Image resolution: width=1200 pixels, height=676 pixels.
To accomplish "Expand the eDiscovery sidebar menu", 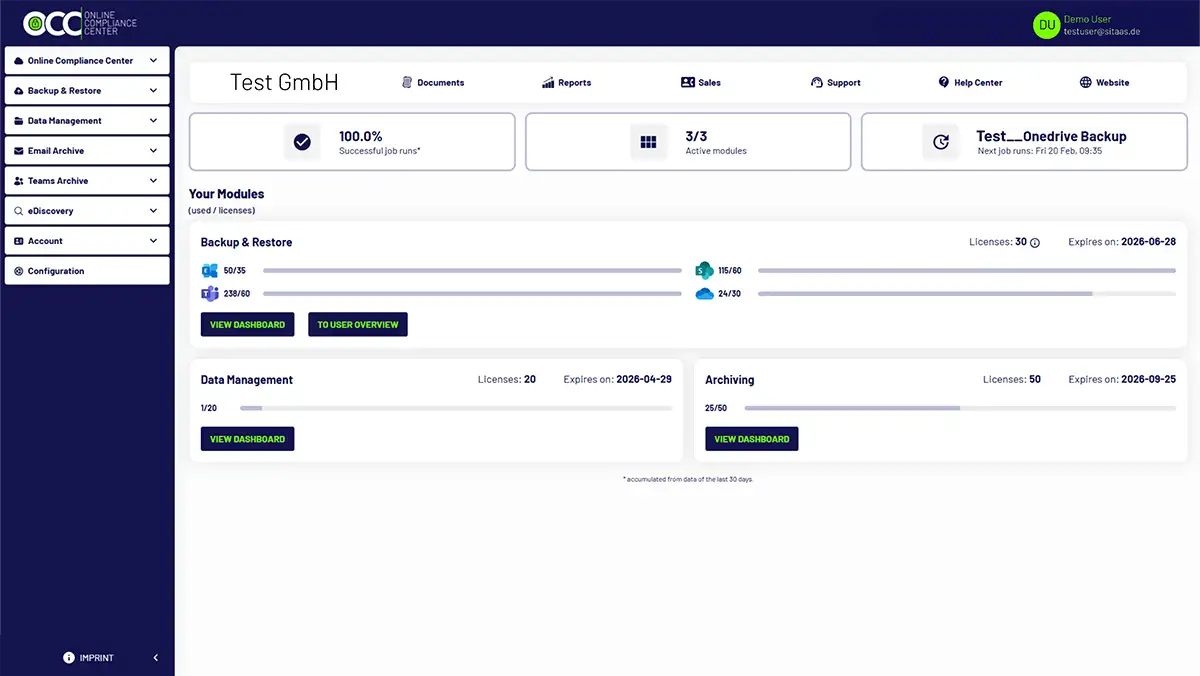I will [x=86, y=211].
